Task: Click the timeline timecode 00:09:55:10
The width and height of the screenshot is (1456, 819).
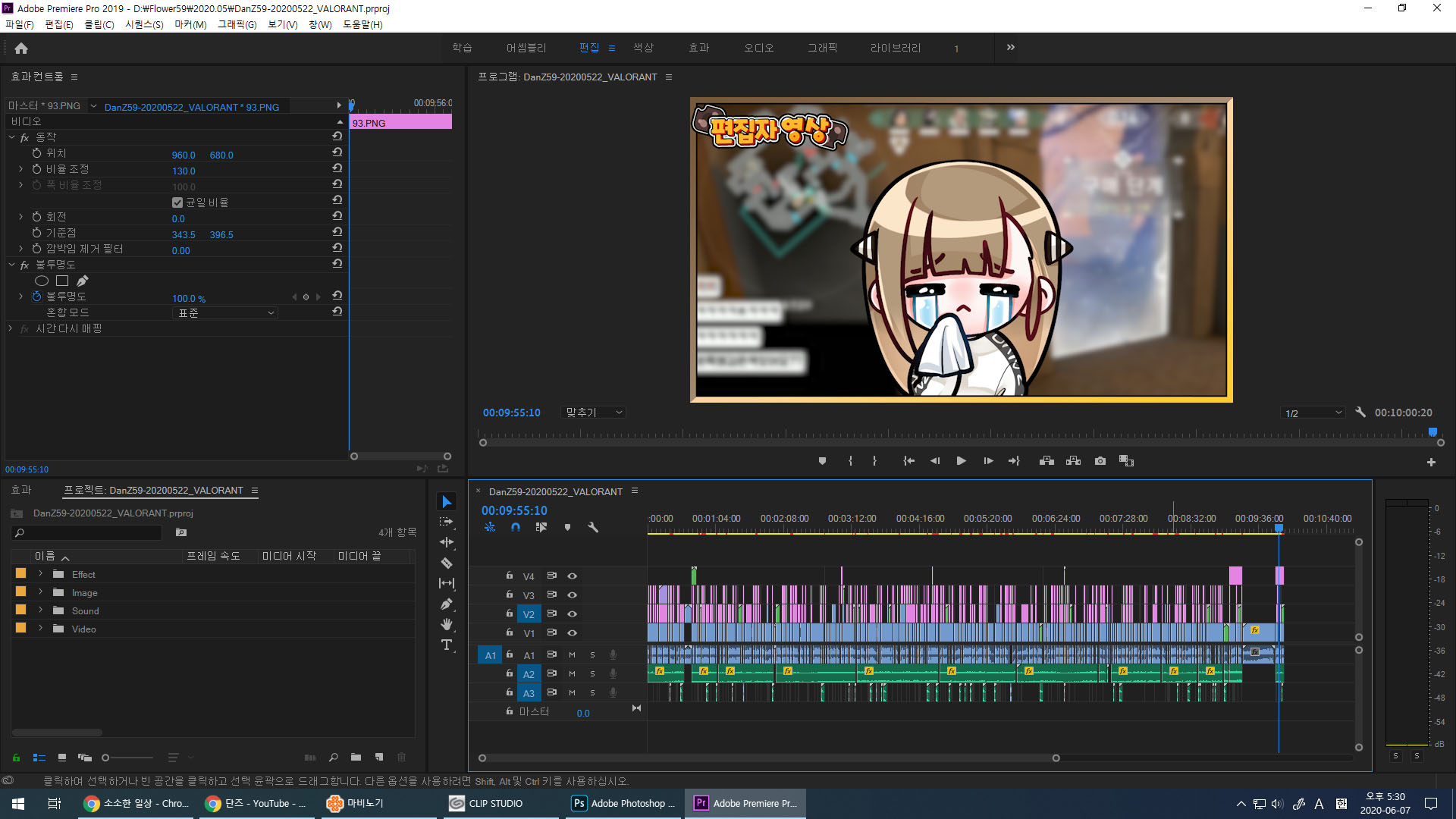Action: 514,510
